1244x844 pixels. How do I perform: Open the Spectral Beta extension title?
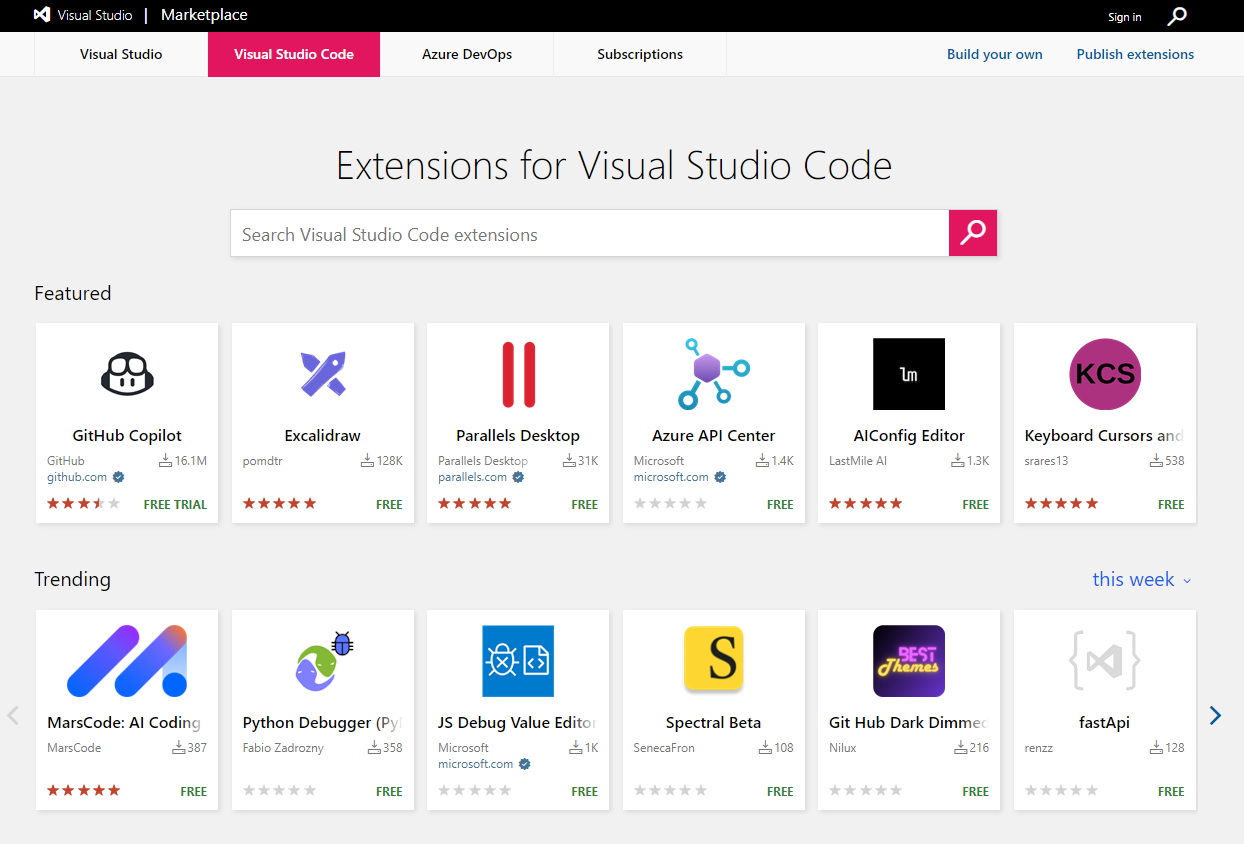click(x=714, y=722)
